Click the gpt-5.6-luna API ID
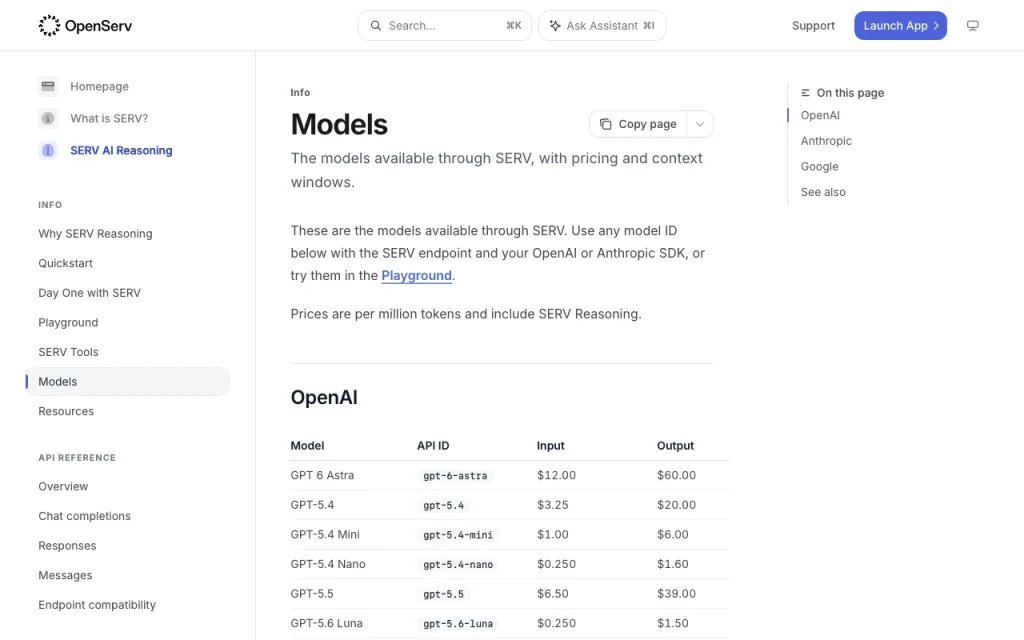Screen dimensions: 1024x640 [458, 624]
